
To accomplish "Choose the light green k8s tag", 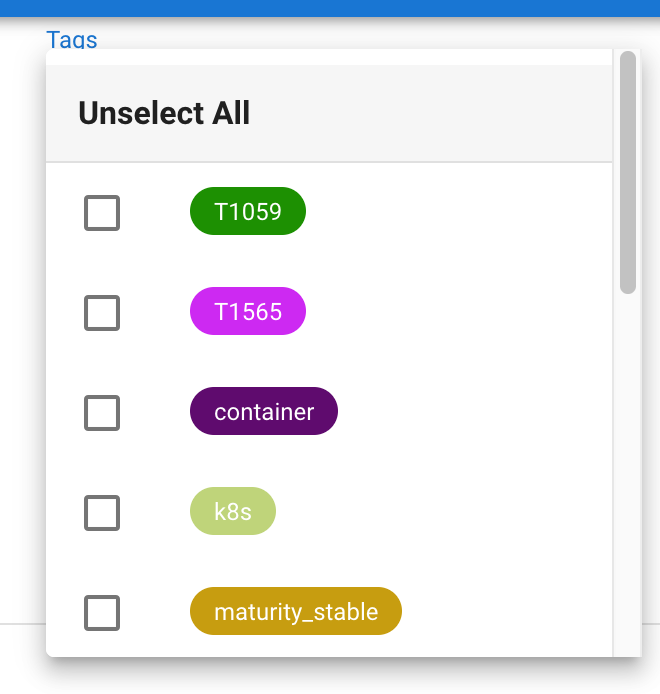I will (x=233, y=511).
